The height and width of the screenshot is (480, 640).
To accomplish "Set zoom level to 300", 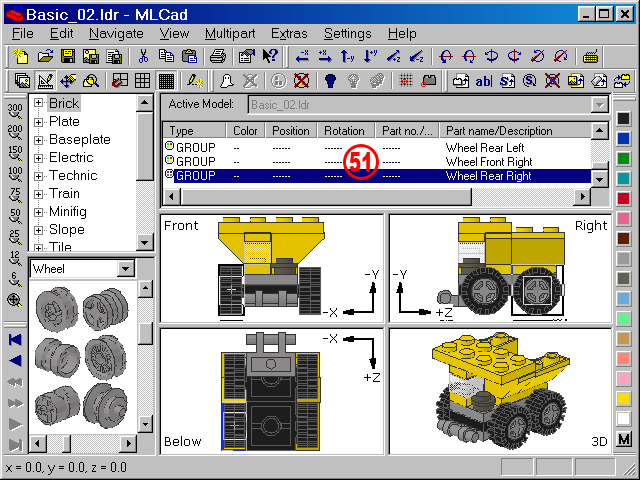I will point(15,111).
